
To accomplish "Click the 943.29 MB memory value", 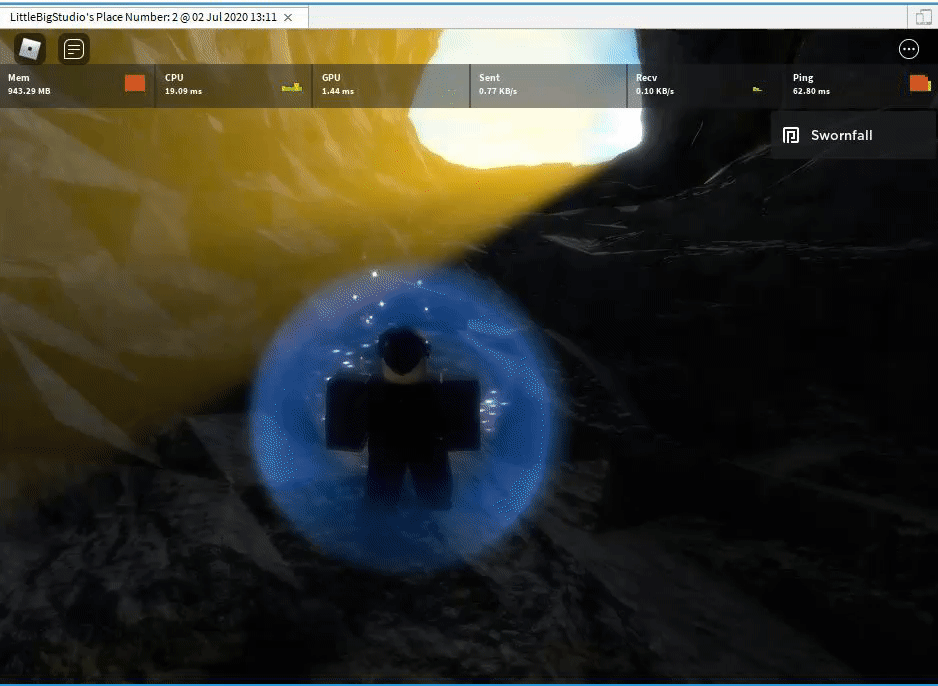I will [x=29, y=92].
